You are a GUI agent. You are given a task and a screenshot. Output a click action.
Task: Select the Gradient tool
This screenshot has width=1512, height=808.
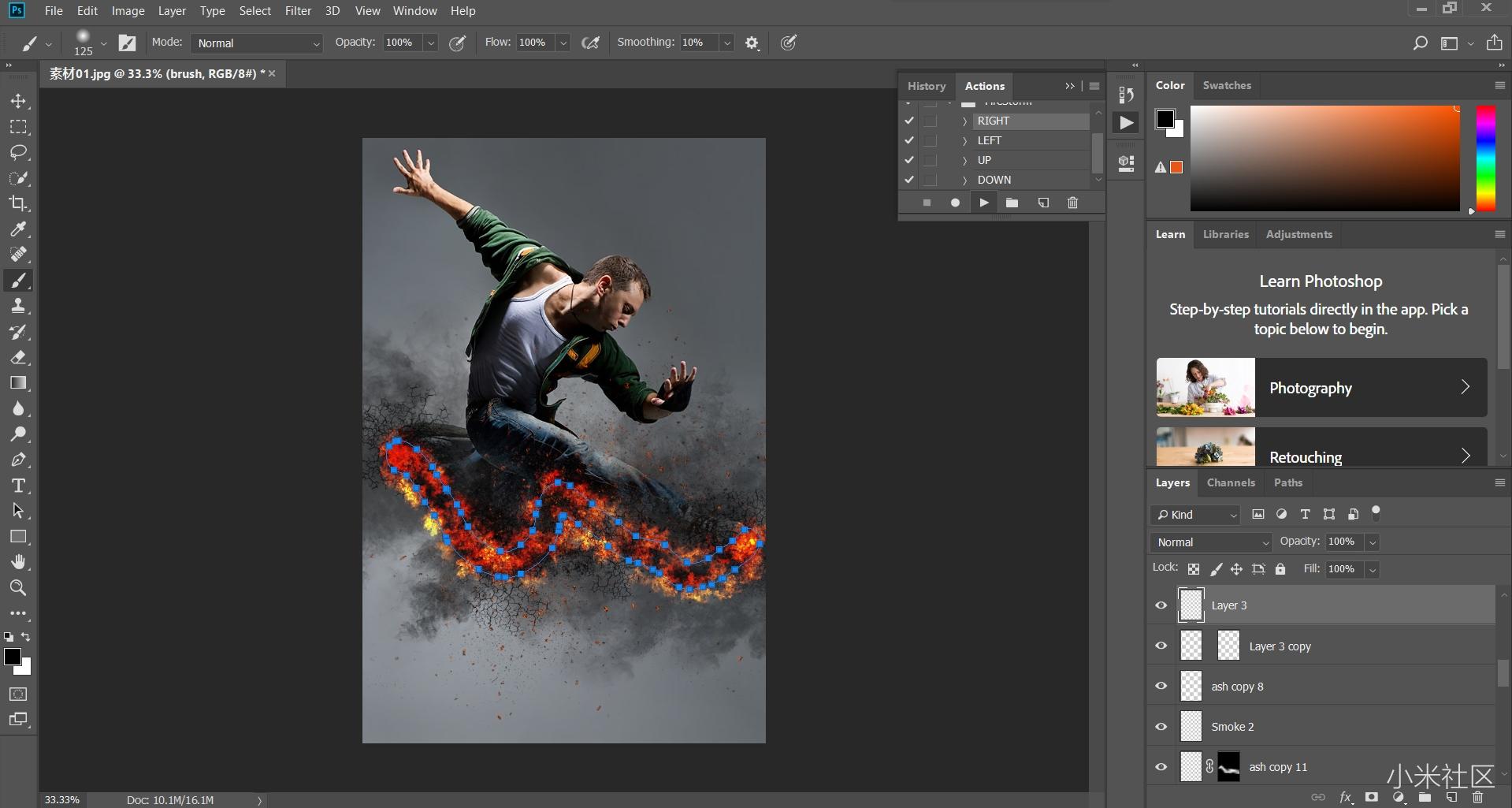click(x=19, y=383)
